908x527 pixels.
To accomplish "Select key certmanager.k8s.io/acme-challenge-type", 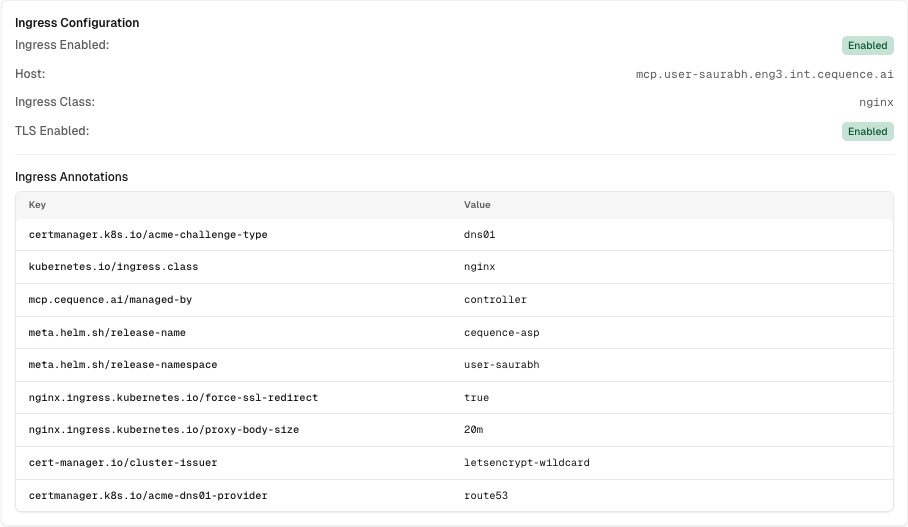I will click(148, 235).
